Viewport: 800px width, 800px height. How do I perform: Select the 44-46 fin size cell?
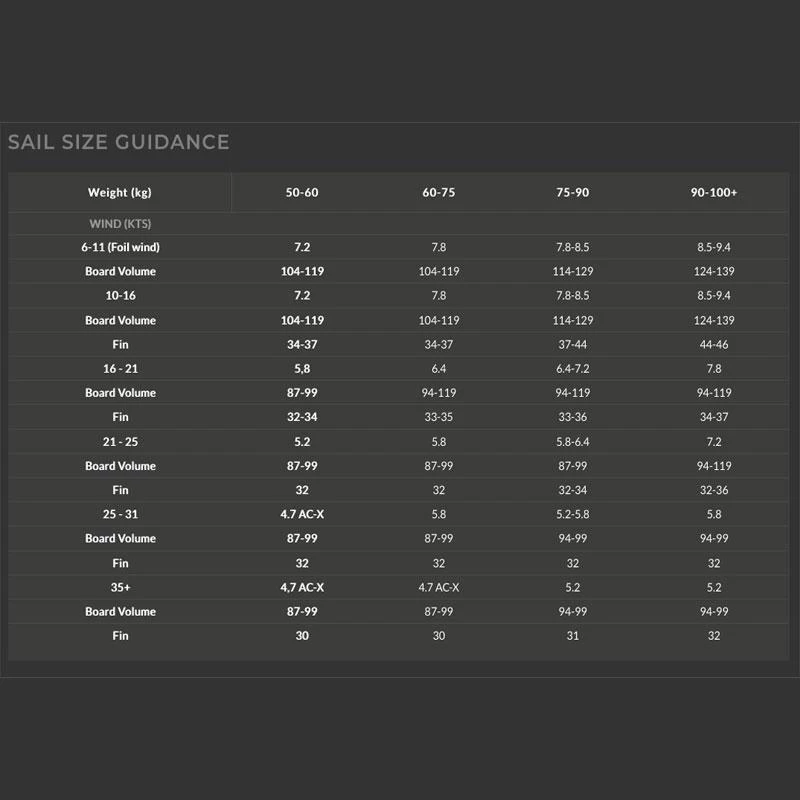pyautogui.click(x=714, y=345)
